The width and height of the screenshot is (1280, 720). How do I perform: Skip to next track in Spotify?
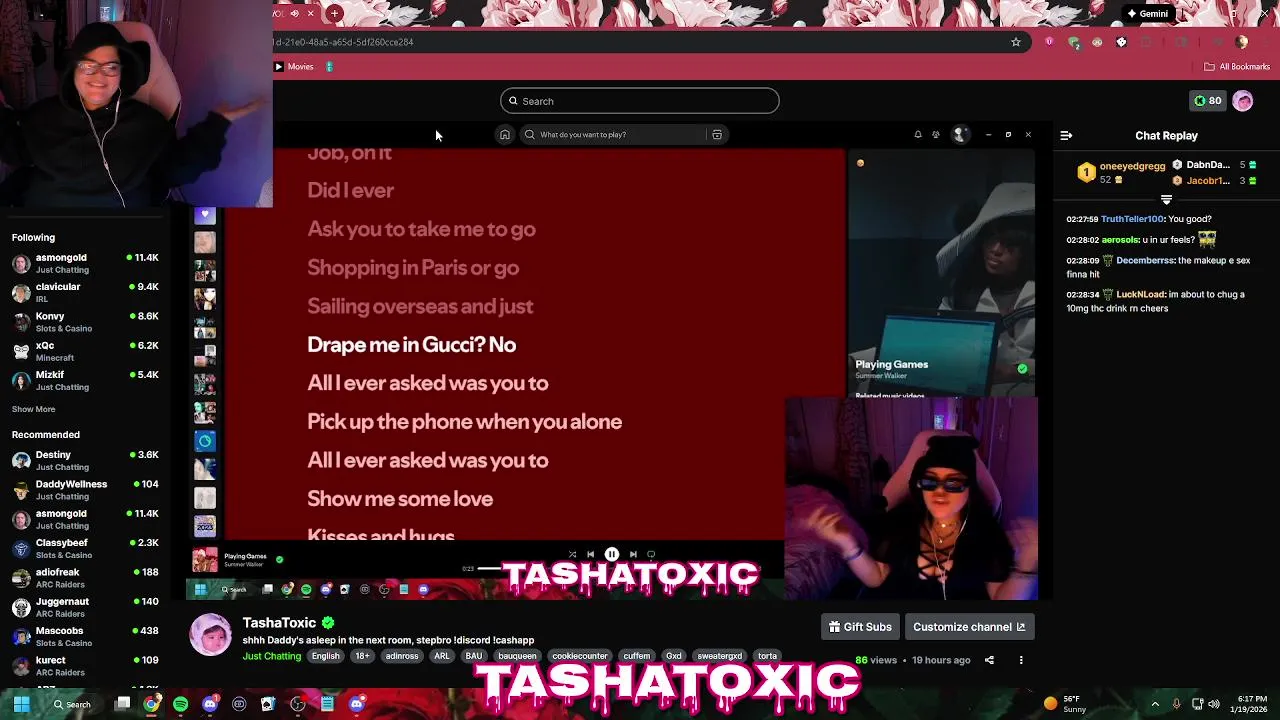(x=633, y=554)
